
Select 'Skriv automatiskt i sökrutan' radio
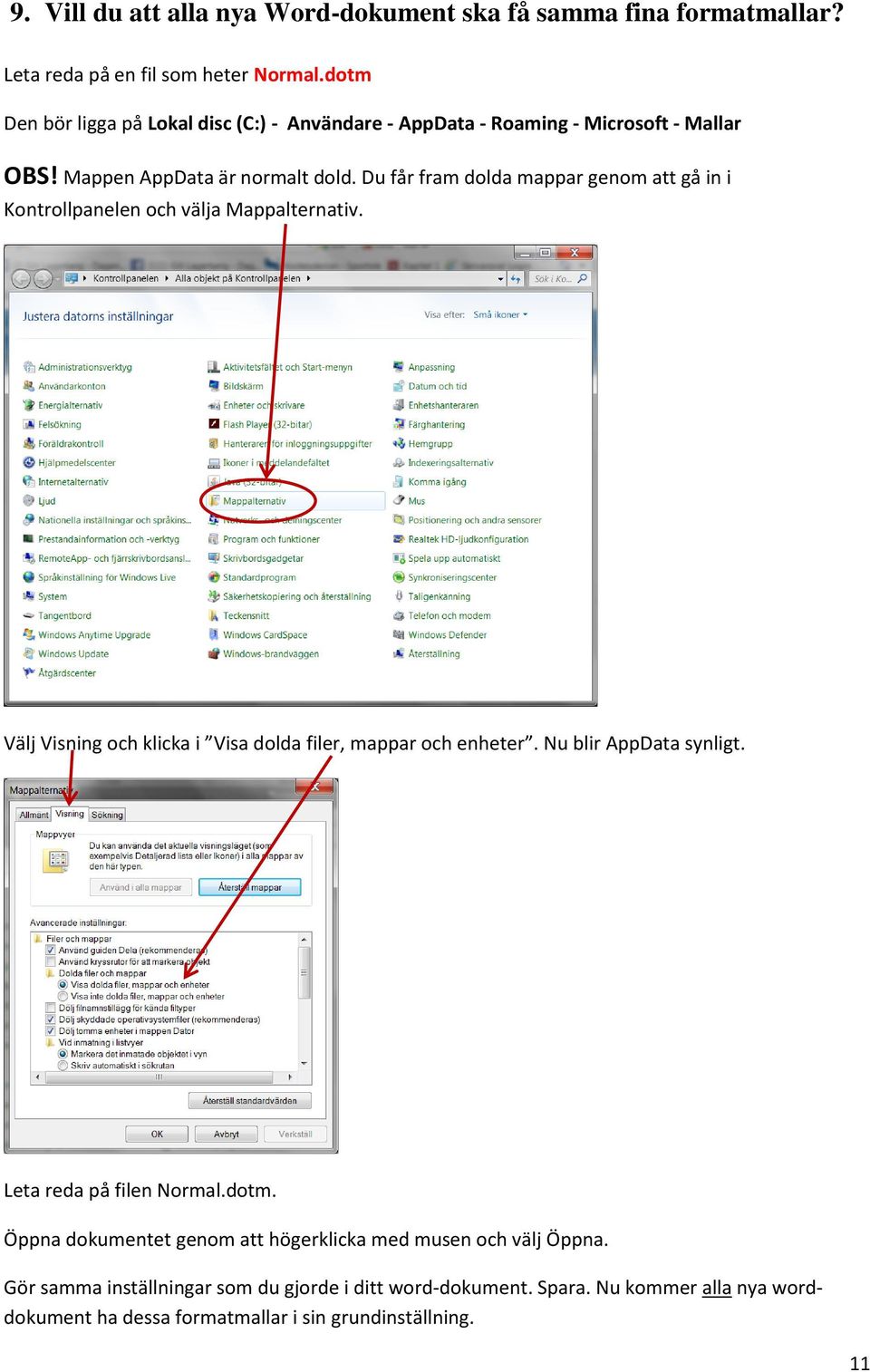tap(63, 1065)
